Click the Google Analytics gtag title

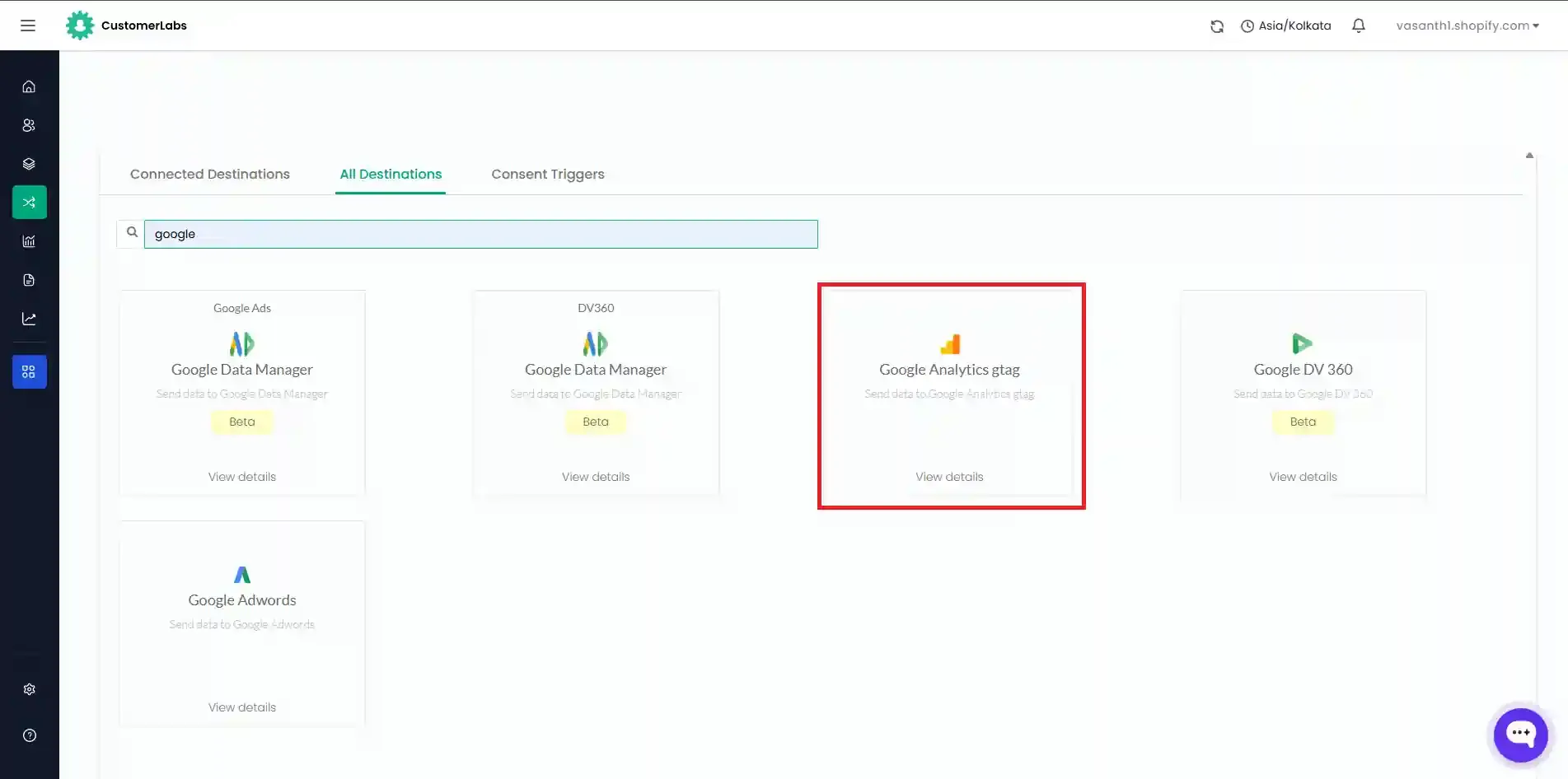tap(949, 370)
